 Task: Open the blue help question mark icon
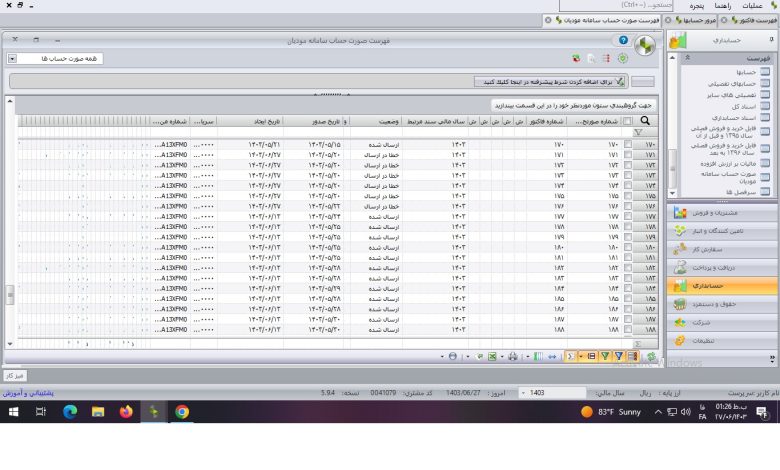[623, 41]
